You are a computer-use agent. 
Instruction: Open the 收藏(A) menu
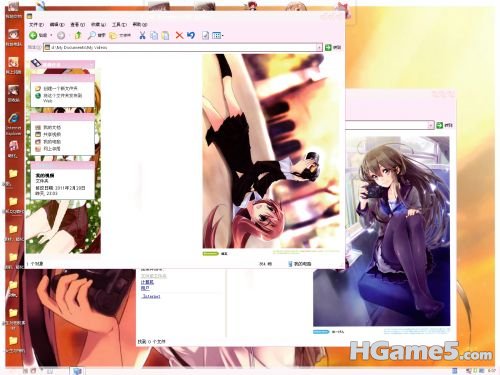point(98,24)
